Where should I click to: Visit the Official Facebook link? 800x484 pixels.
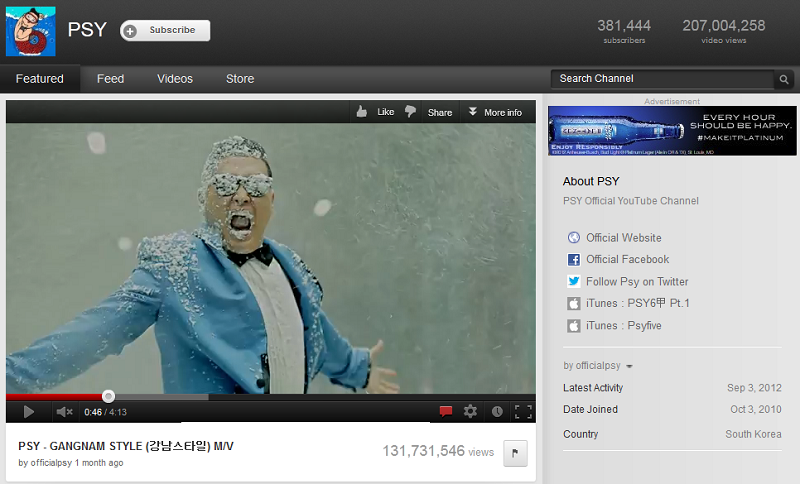tap(628, 259)
